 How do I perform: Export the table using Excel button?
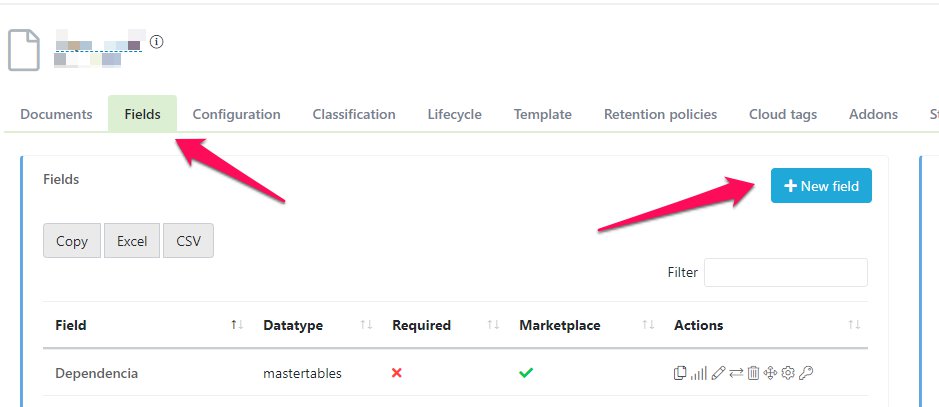(x=132, y=241)
